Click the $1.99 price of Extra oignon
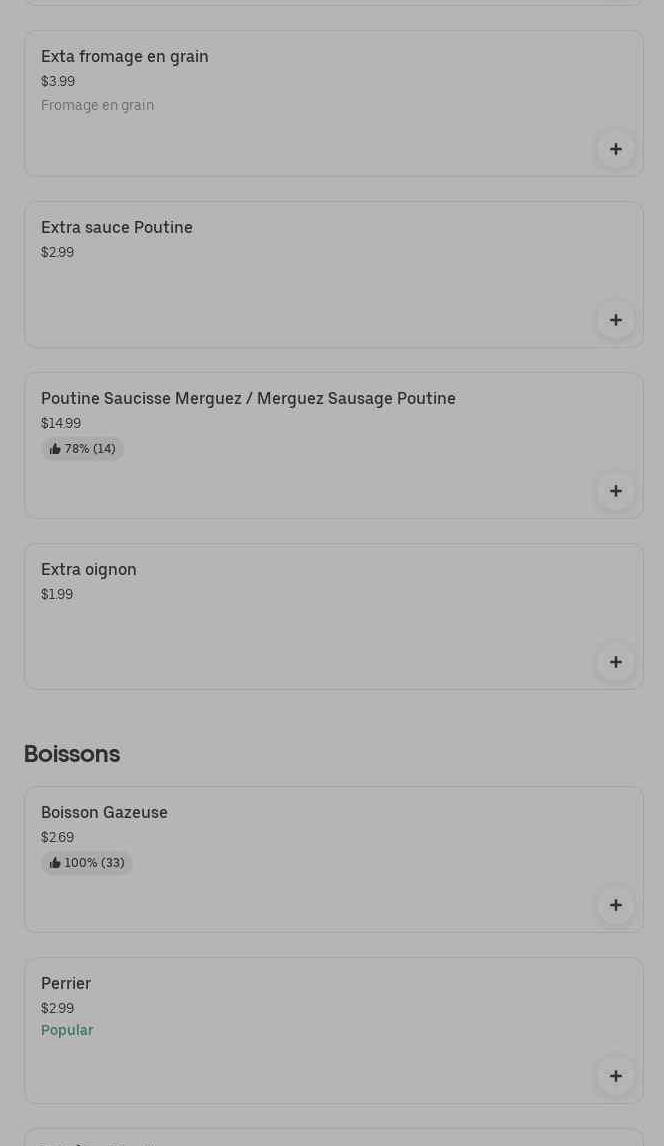Viewport: 664px width, 1146px height. click(x=57, y=595)
